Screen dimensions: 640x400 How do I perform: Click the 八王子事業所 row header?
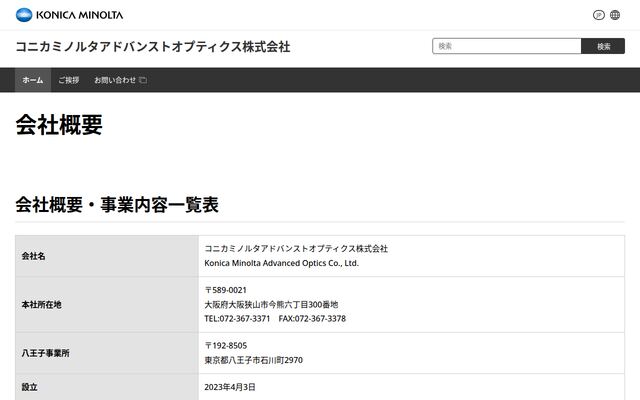(x=107, y=353)
